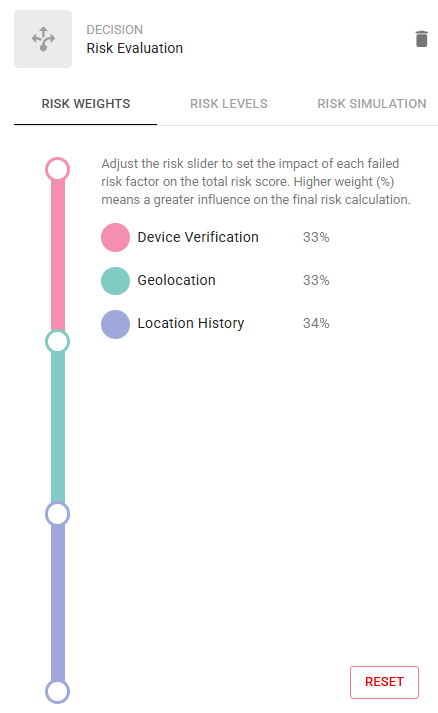Click the upper purple slider handle
Image resolution: width=438 pixels, height=713 pixels.
57,514
